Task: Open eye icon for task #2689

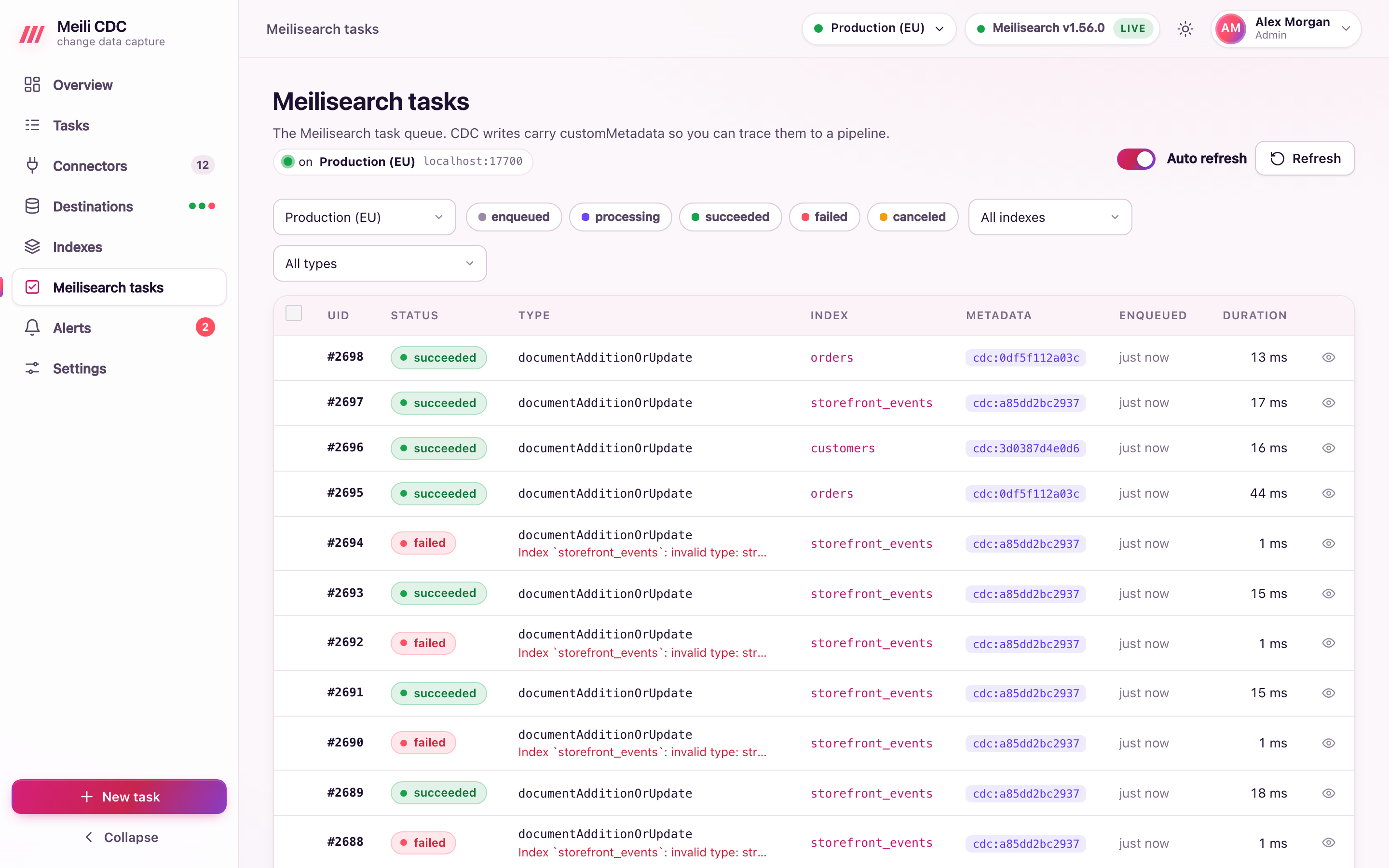Action: 1328,793
